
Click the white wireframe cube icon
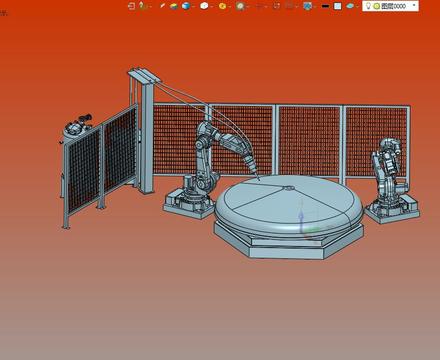204,6
